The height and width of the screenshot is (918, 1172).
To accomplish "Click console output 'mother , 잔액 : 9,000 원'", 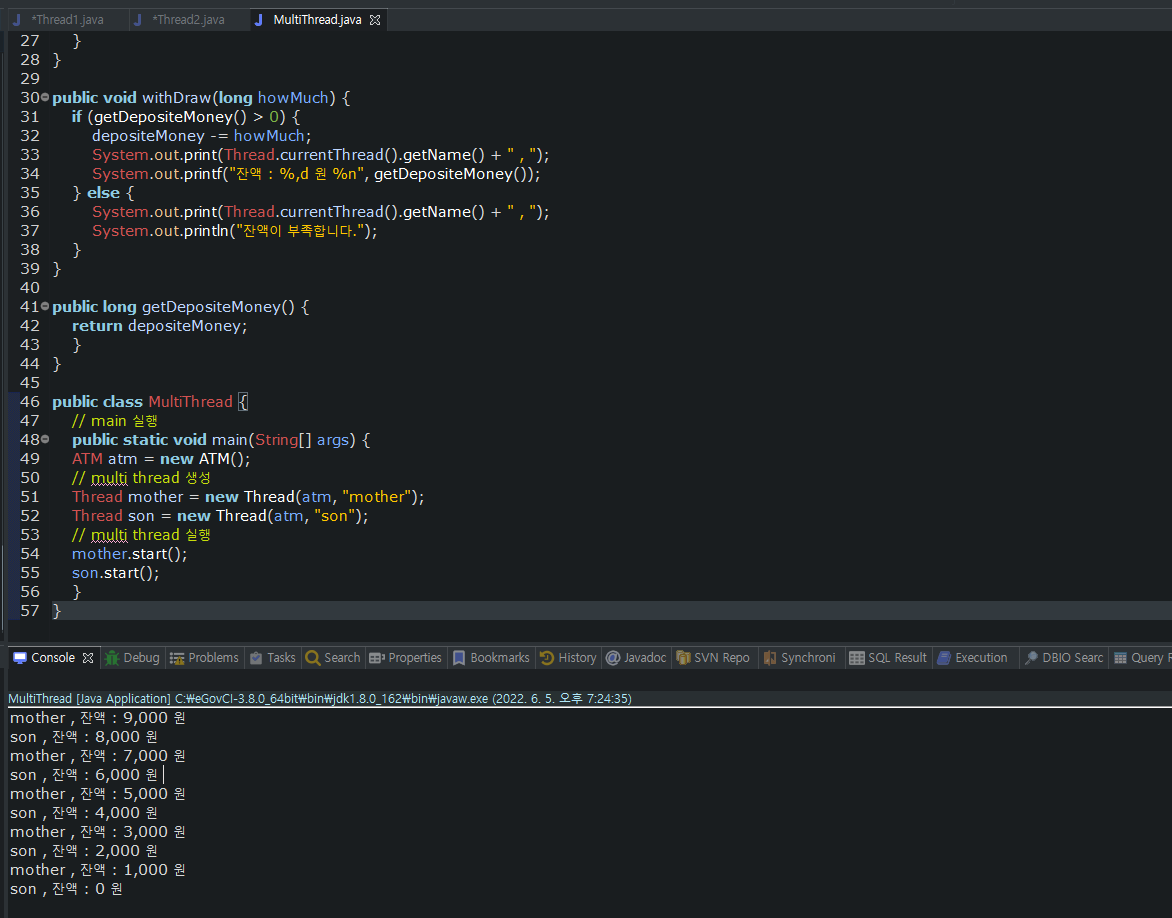I will pos(98,718).
